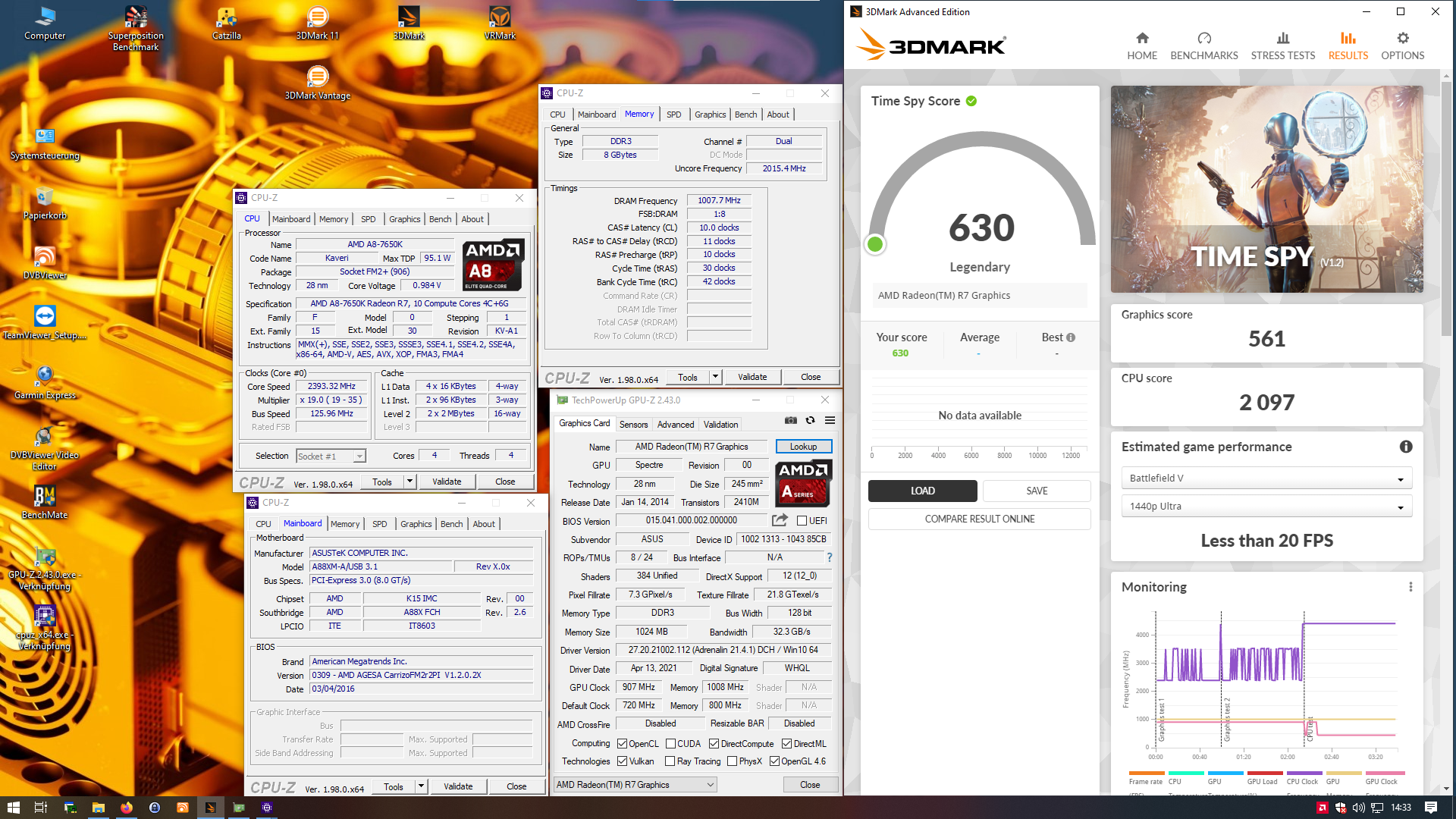Open the 3DMark Vantage desktop icon
This screenshot has width=1456, height=819.
point(318,83)
